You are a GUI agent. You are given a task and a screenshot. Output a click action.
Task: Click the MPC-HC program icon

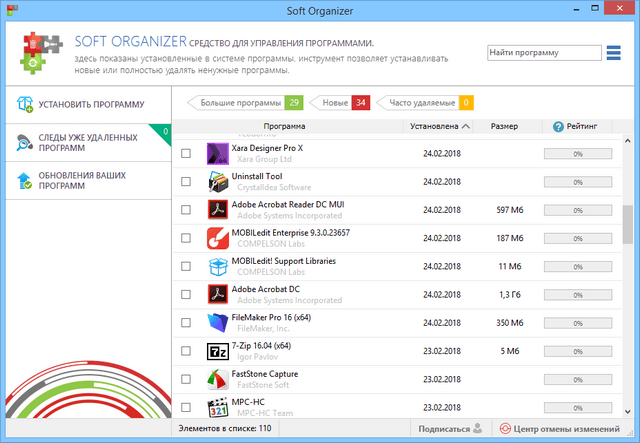tap(218, 408)
